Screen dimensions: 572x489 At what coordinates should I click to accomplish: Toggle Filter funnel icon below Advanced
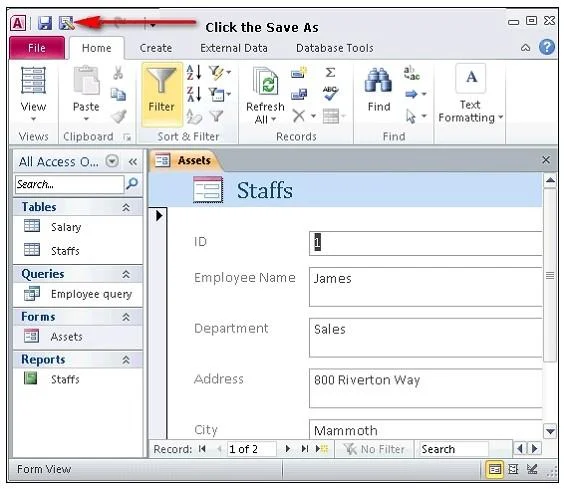click(x=216, y=116)
